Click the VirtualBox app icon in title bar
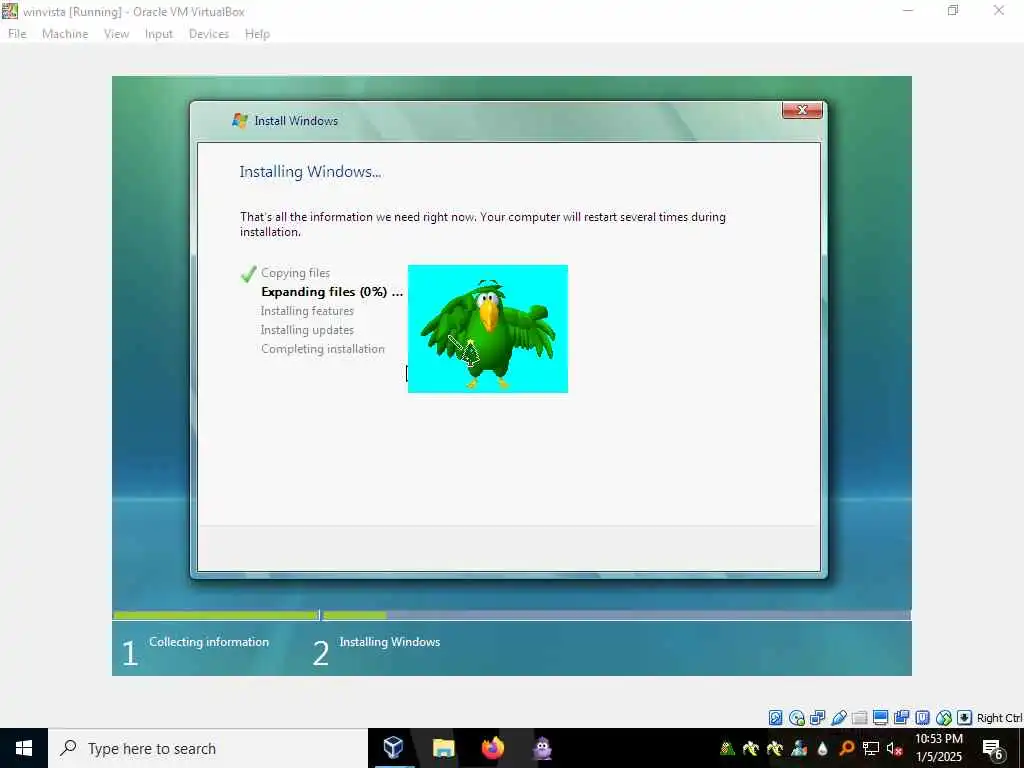The height and width of the screenshot is (768, 1024). (10, 11)
